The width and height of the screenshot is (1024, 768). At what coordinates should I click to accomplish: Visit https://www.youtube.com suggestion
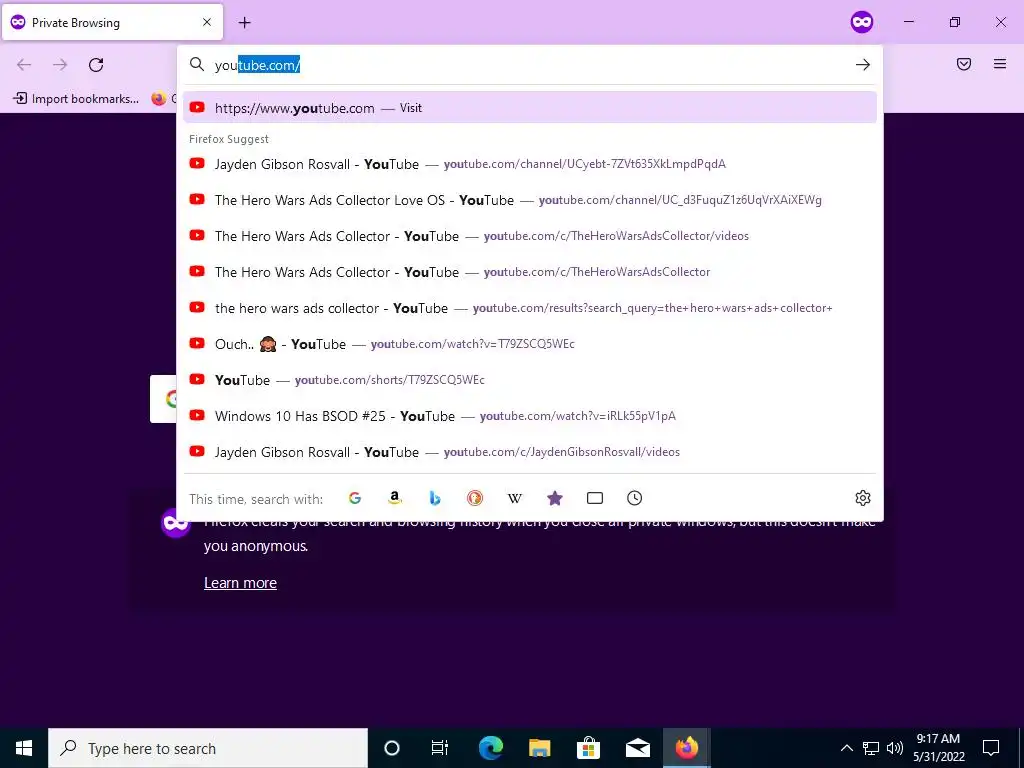click(530, 108)
